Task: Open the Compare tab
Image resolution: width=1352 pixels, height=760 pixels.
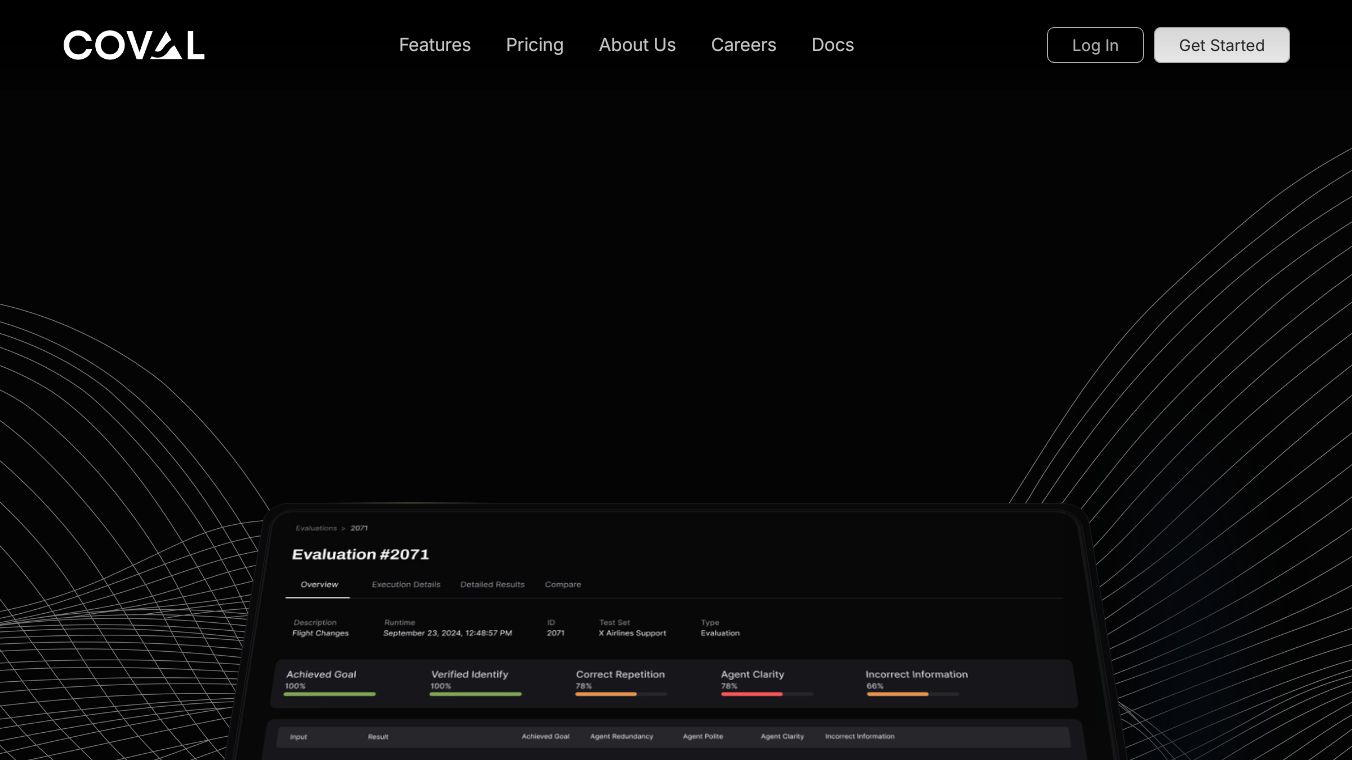Action: 563,584
